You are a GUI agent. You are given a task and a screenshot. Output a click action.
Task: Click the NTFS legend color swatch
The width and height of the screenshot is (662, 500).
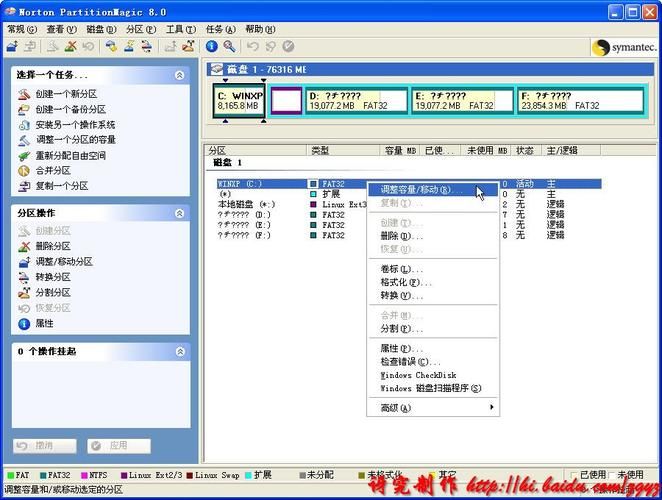tap(84, 476)
